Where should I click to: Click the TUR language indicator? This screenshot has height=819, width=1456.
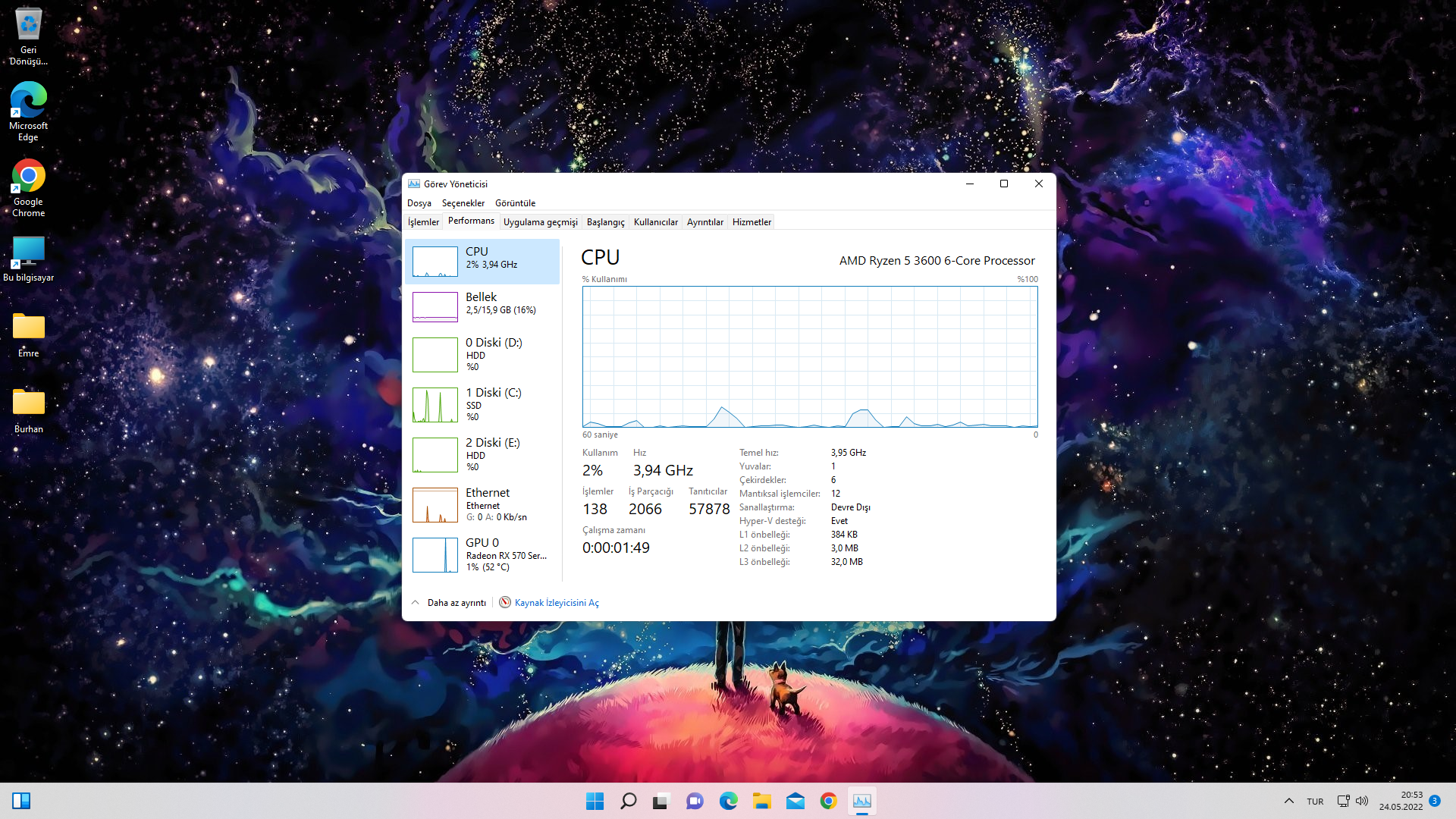click(x=1315, y=802)
